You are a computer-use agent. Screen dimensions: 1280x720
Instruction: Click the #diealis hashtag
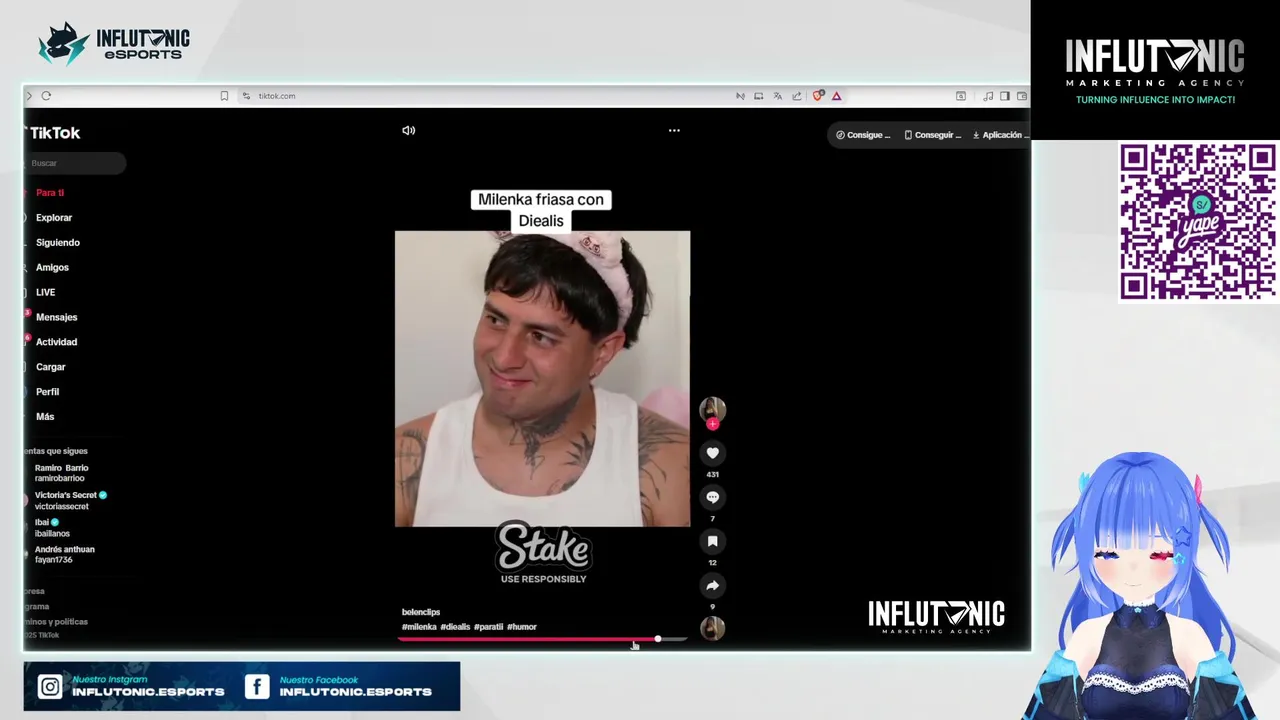coord(455,627)
